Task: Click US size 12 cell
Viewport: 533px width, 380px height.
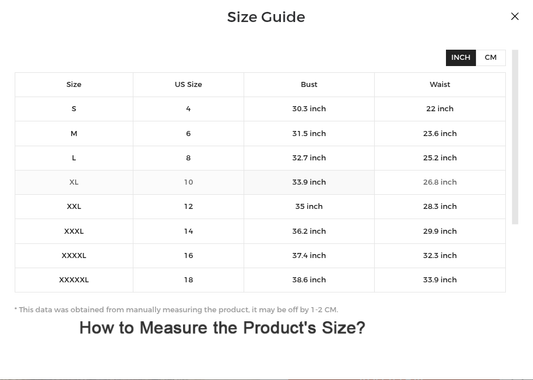Action: [x=188, y=206]
